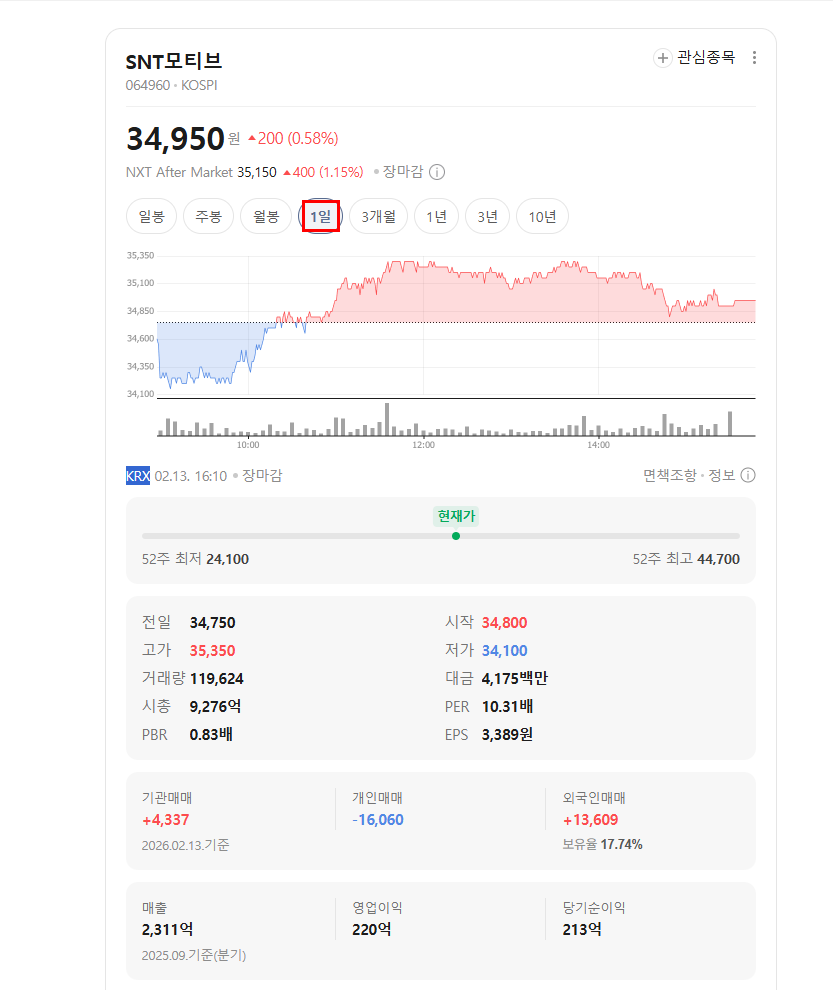Click the KRX exchange badge

pyautogui.click(x=138, y=475)
